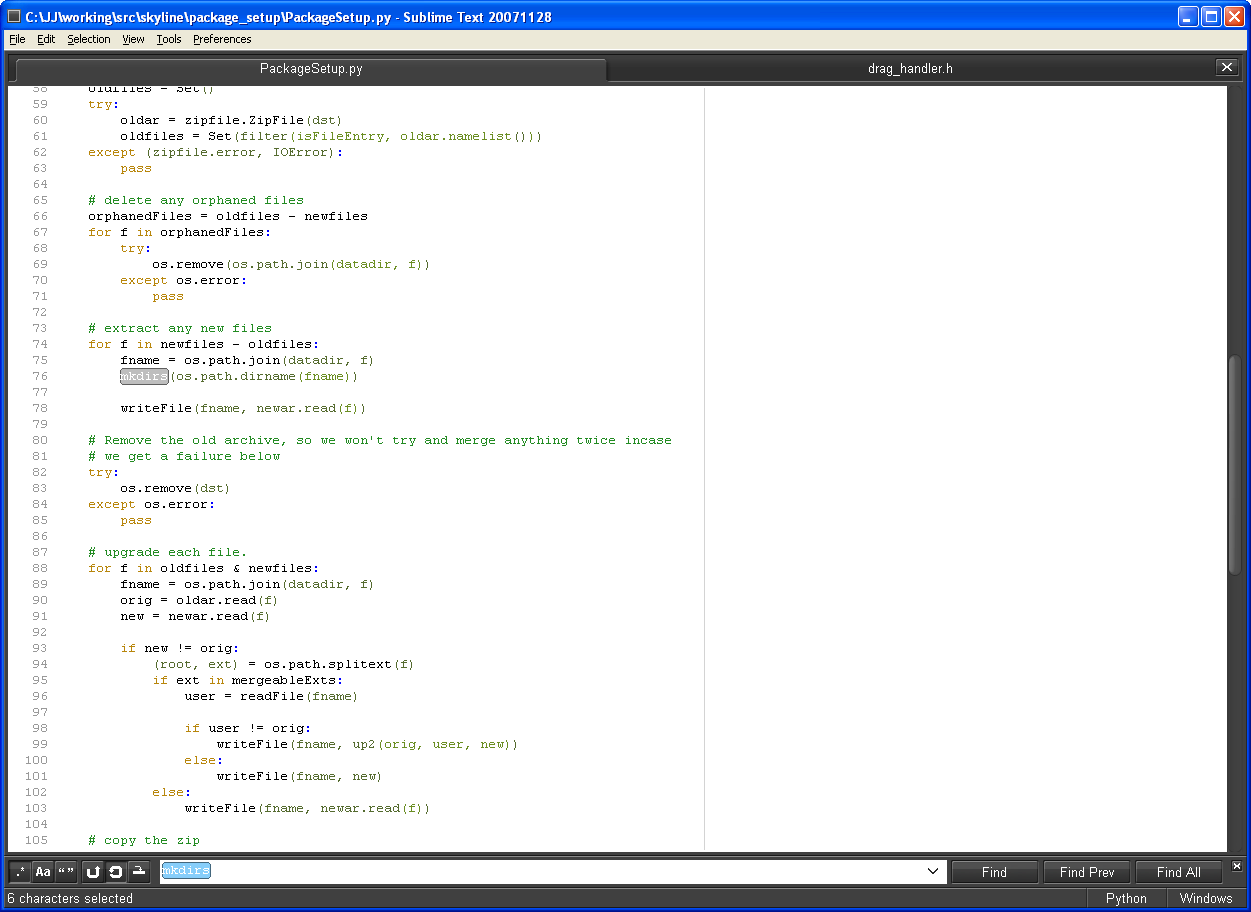Open the Preferences menu
Image resolution: width=1251 pixels, height=912 pixels.
click(222, 39)
